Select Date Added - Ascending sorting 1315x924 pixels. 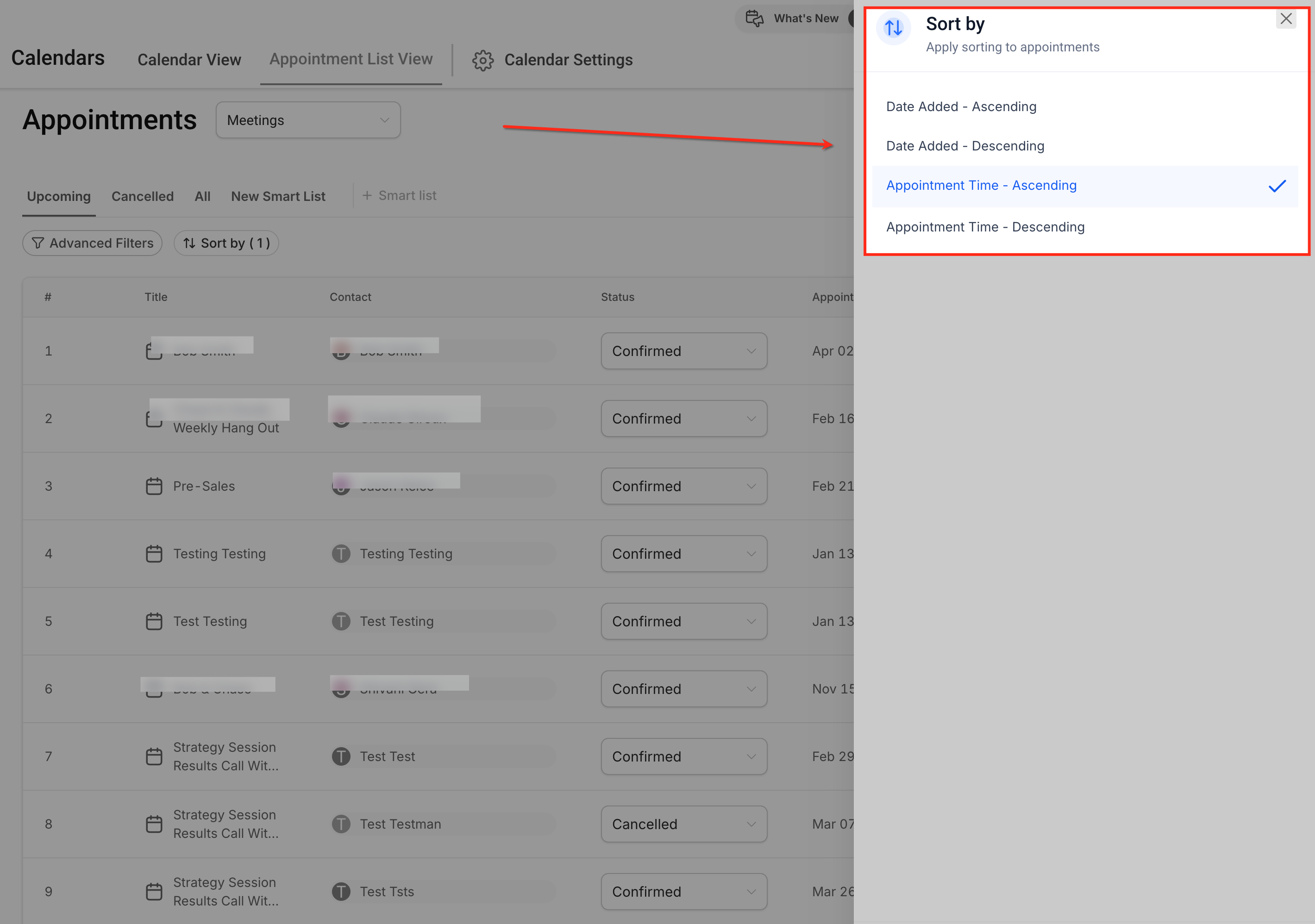(961, 106)
